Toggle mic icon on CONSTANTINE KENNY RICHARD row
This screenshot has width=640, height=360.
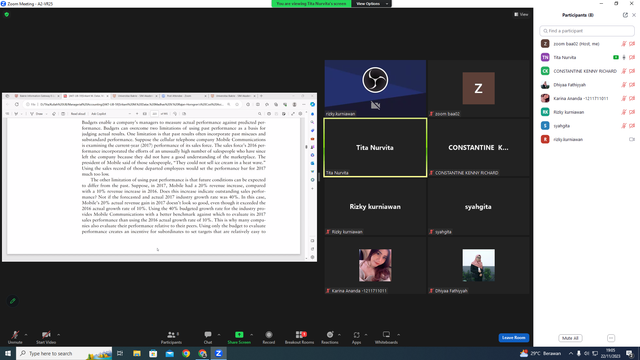(624, 71)
